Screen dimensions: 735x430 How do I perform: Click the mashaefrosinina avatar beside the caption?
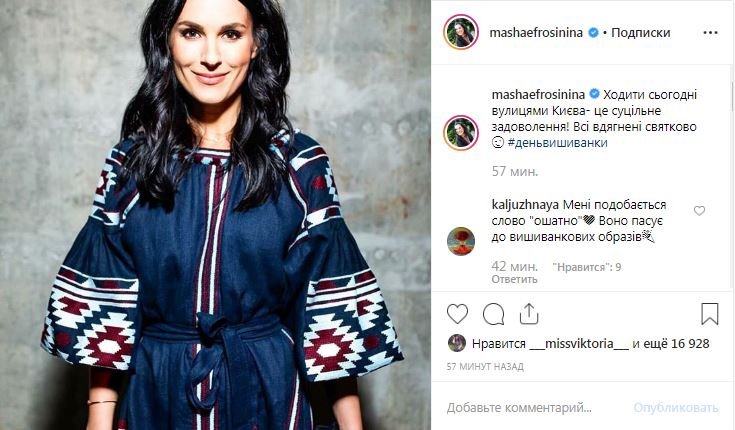point(461,132)
